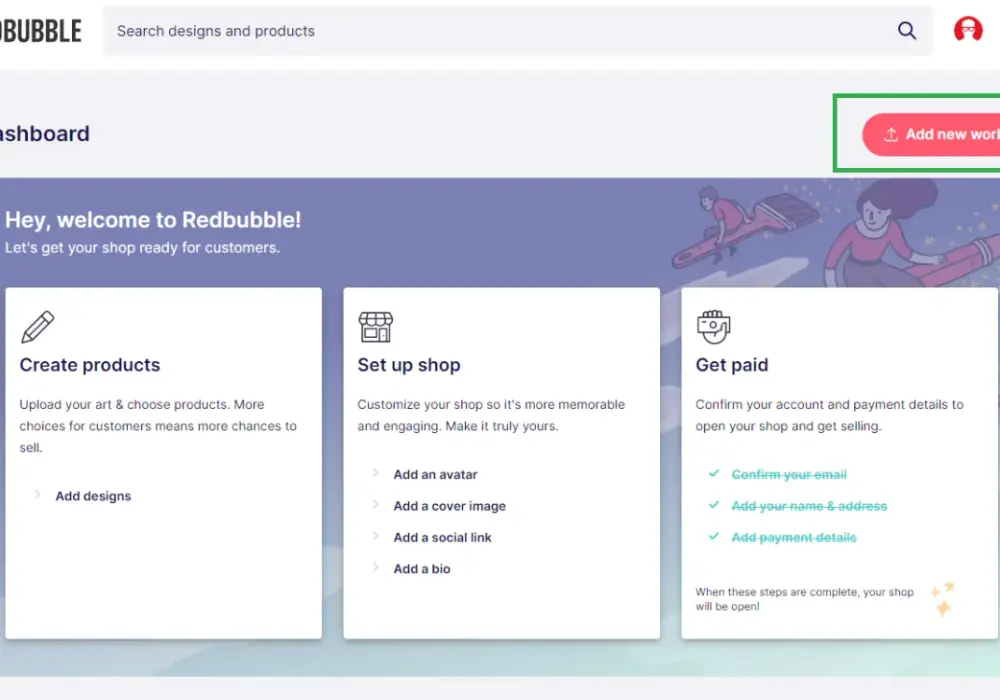Open the user avatar profile menu

(x=967, y=29)
